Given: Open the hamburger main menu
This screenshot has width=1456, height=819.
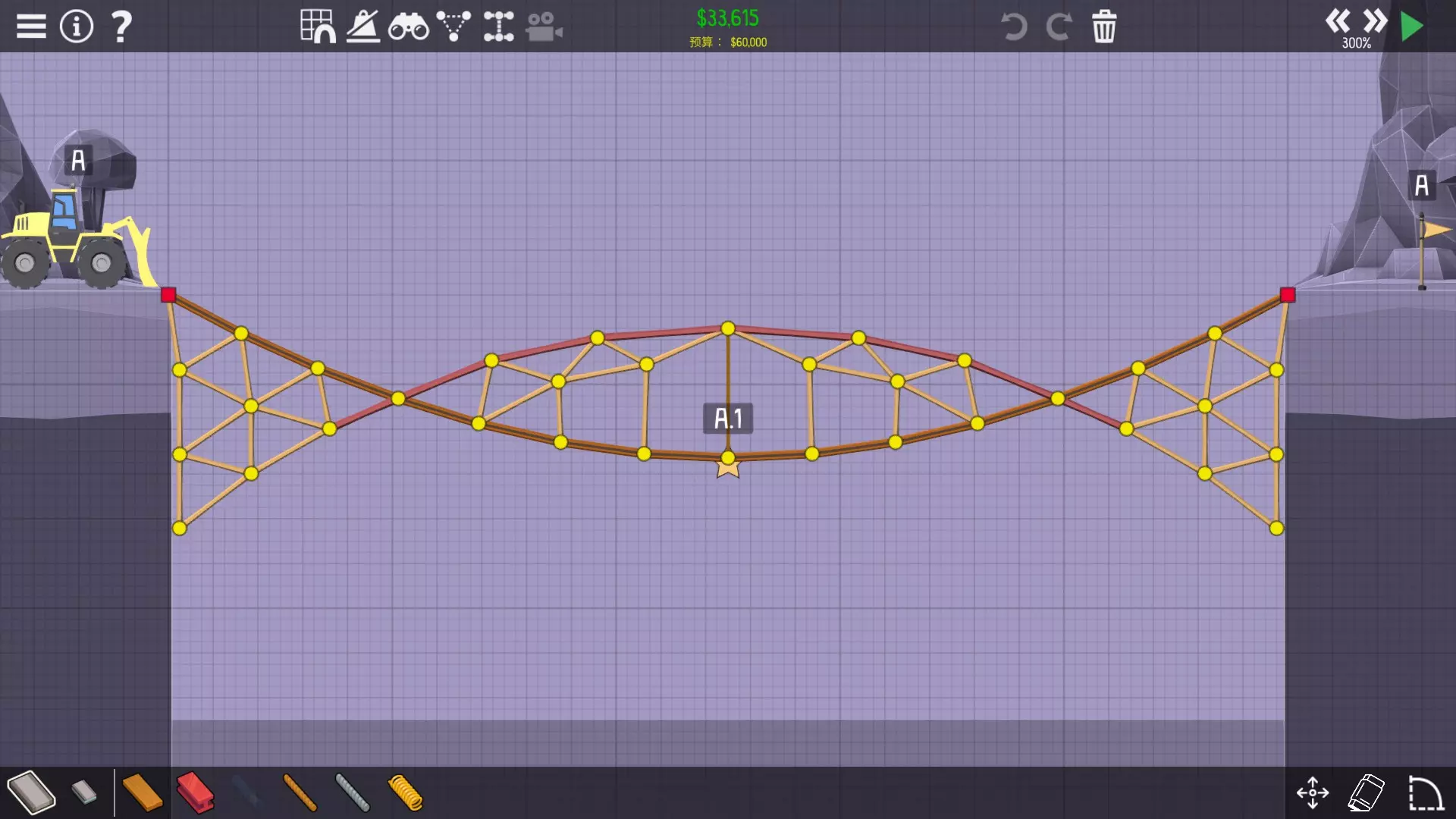Looking at the screenshot, I should pyautogui.click(x=31, y=27).
